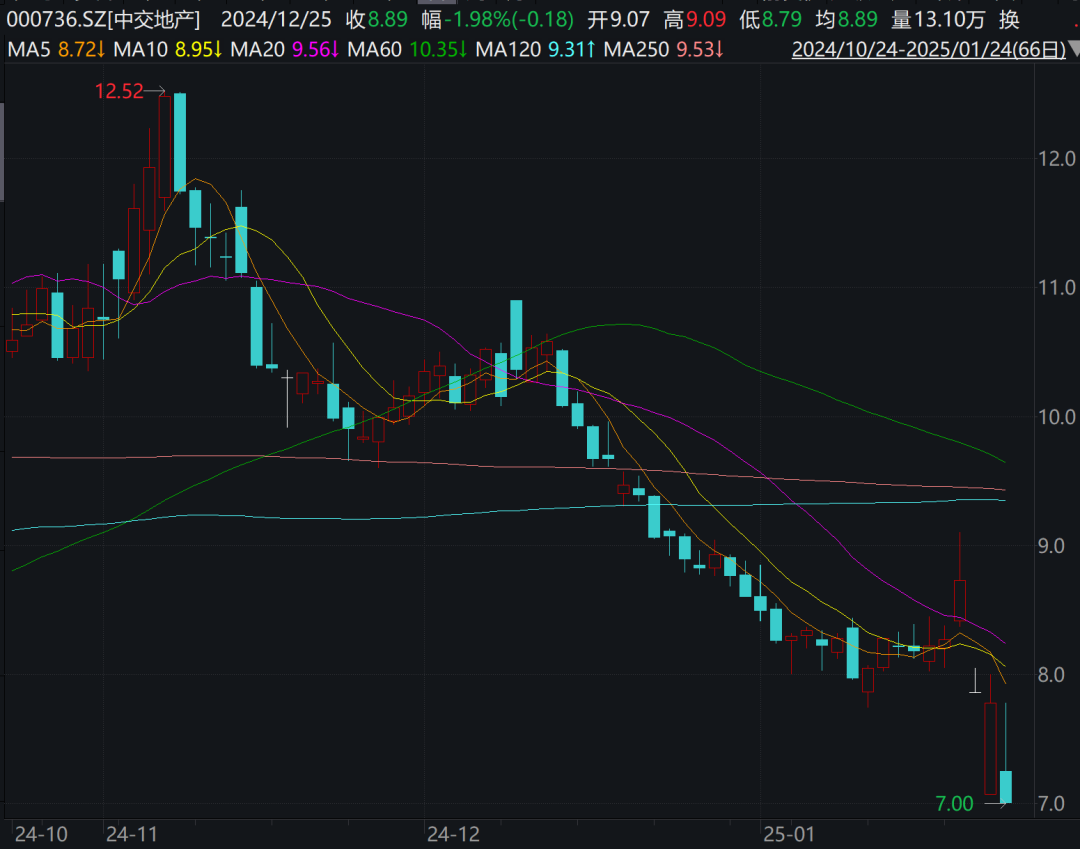Click the opening price 开9.07

click(619, 19)
